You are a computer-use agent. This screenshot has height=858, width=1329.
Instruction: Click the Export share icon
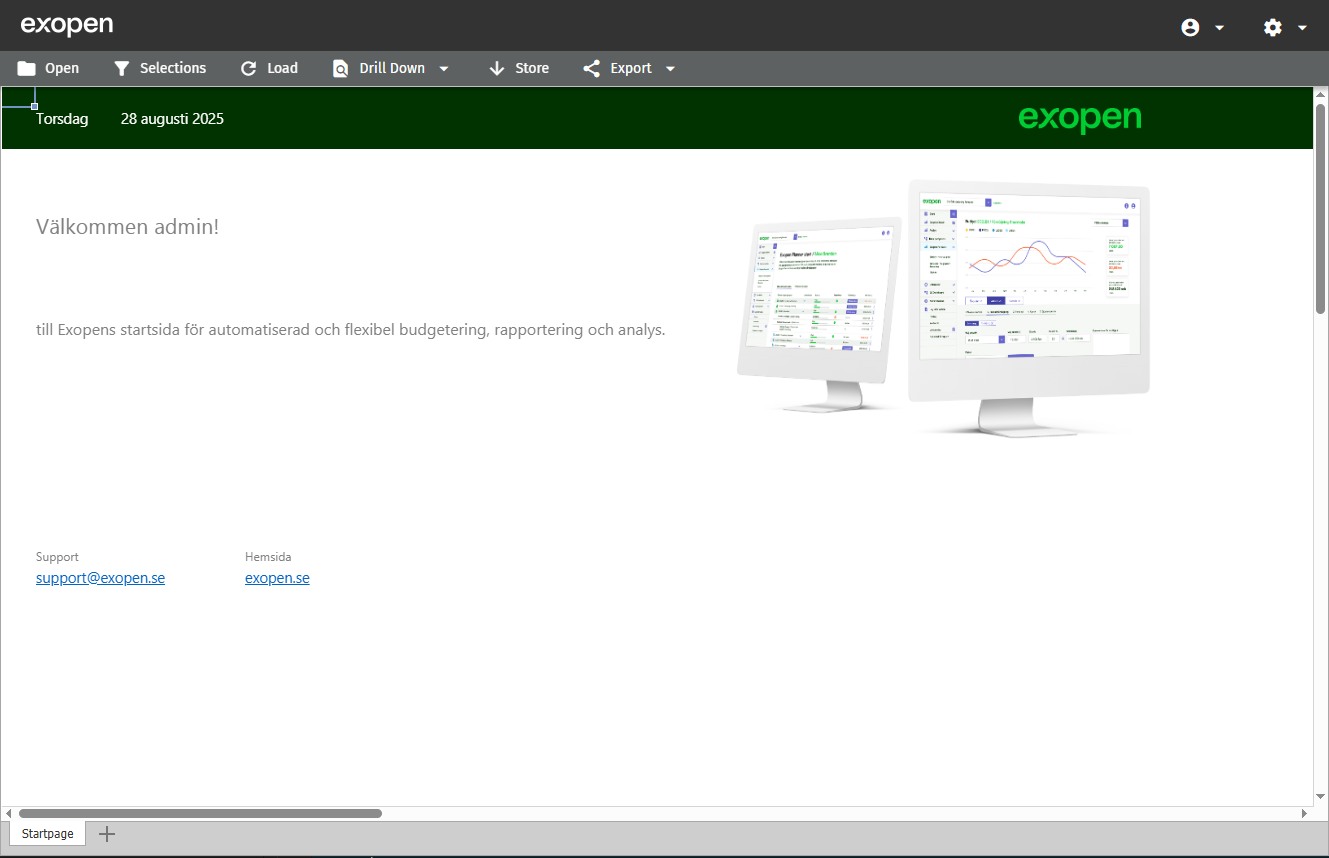(592, 68)
